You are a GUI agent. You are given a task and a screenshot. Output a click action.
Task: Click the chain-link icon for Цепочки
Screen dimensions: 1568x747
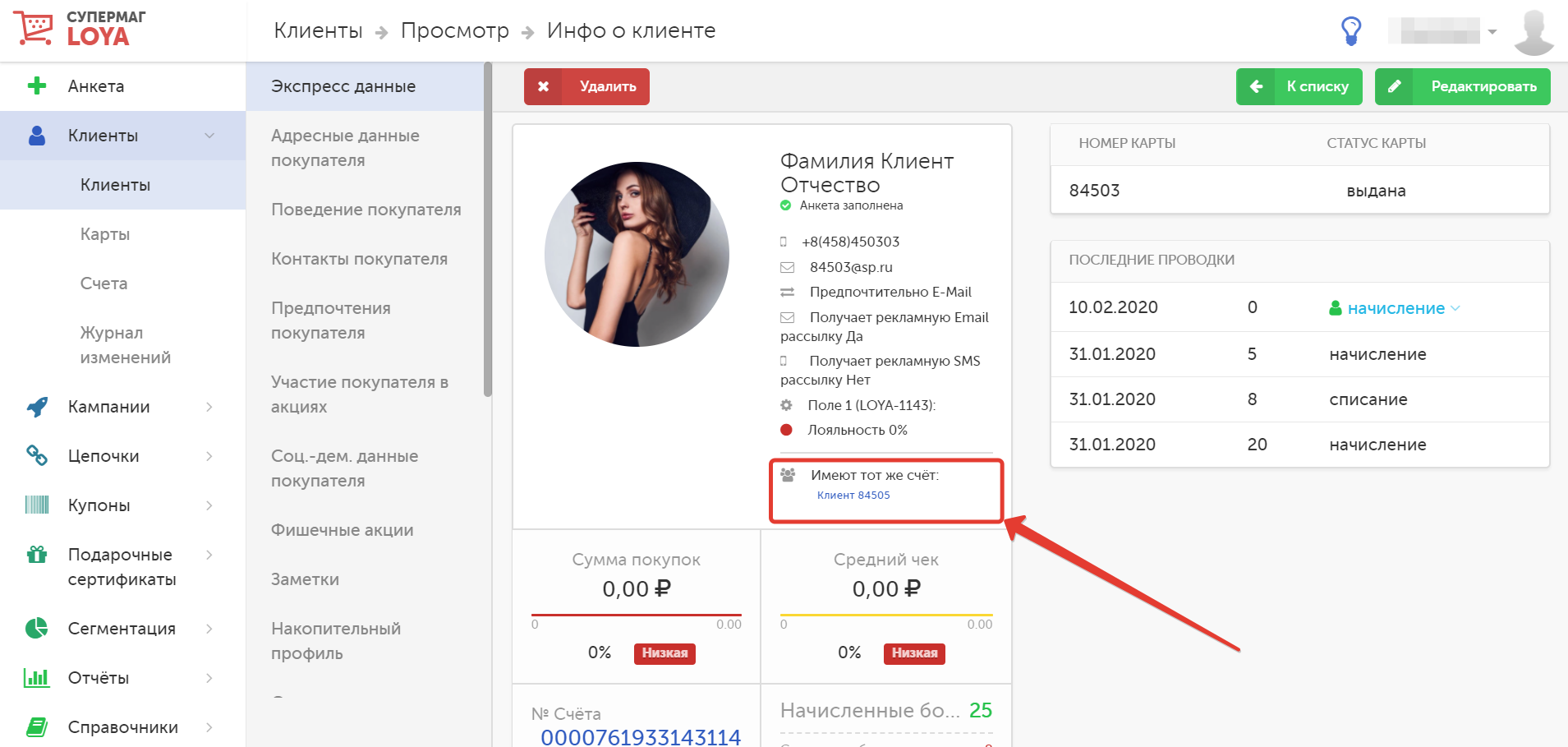click(37, 455)
